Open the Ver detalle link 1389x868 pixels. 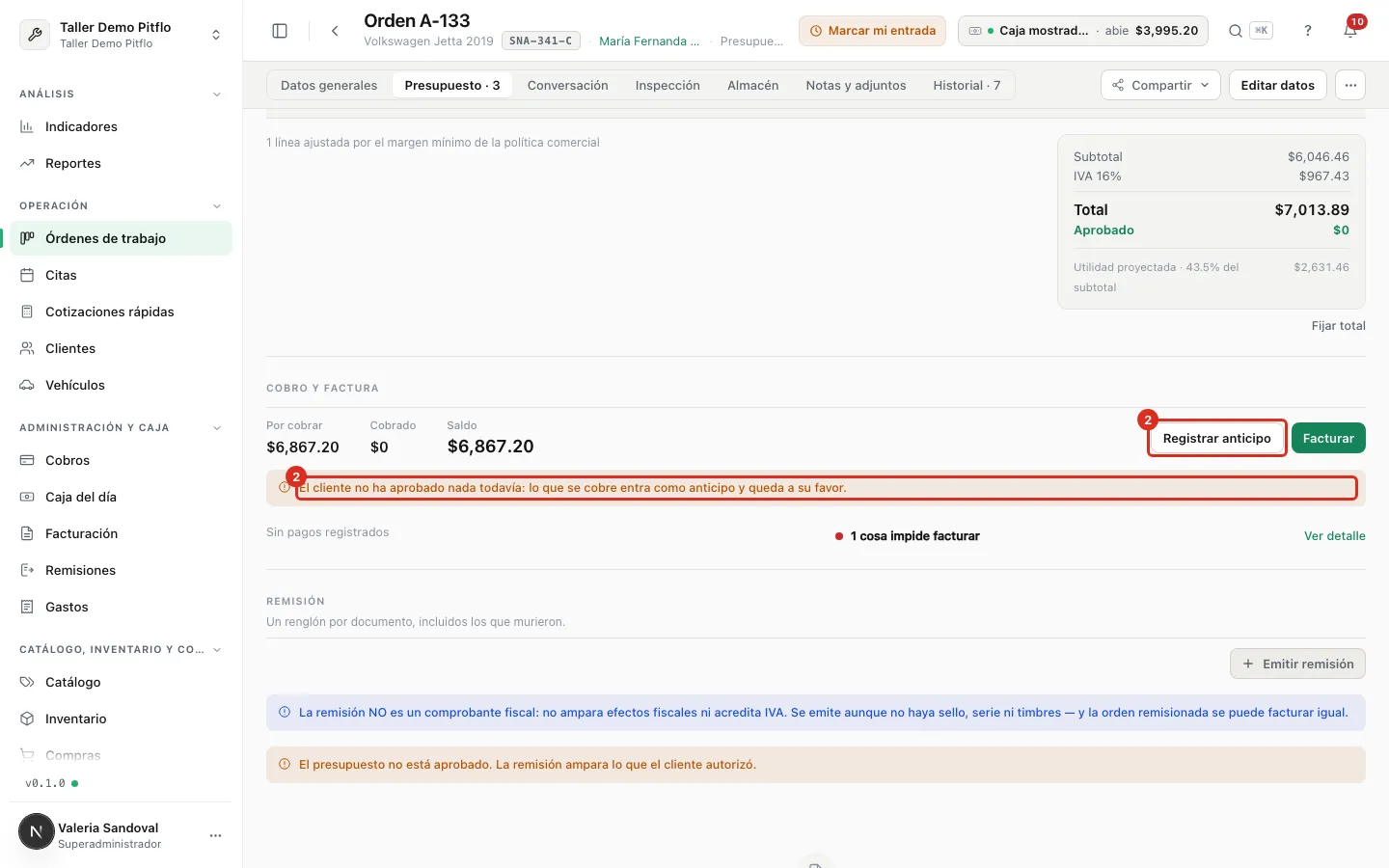click(x=1335, y=536)
